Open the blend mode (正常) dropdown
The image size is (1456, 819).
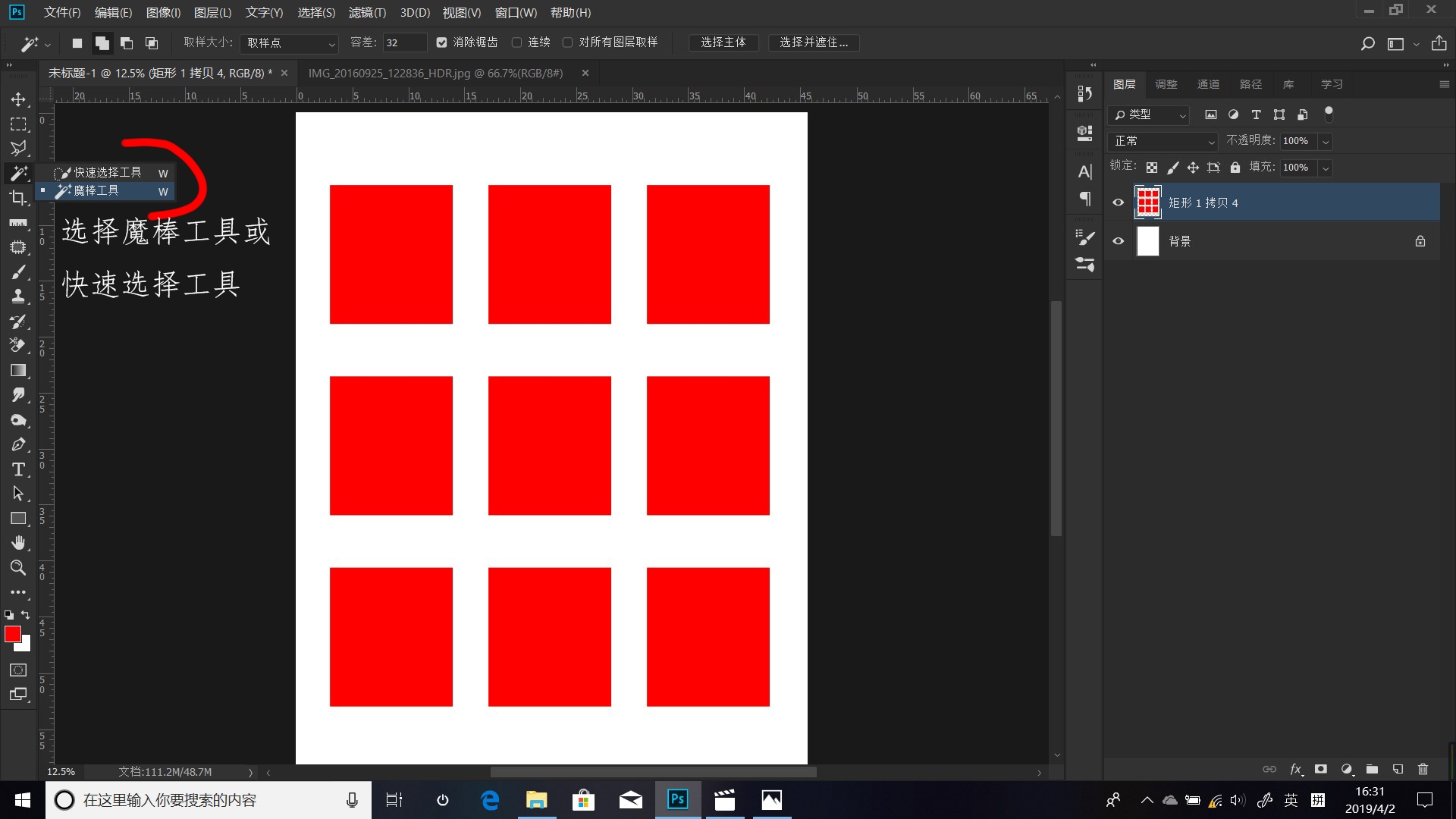[1163, 141]
